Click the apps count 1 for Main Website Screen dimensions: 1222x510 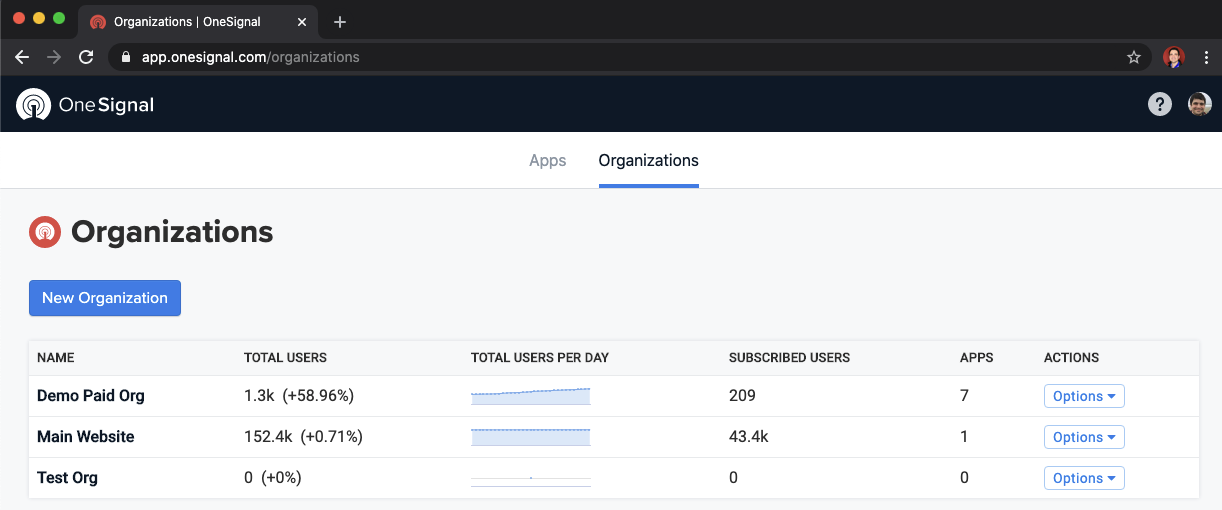965,437
